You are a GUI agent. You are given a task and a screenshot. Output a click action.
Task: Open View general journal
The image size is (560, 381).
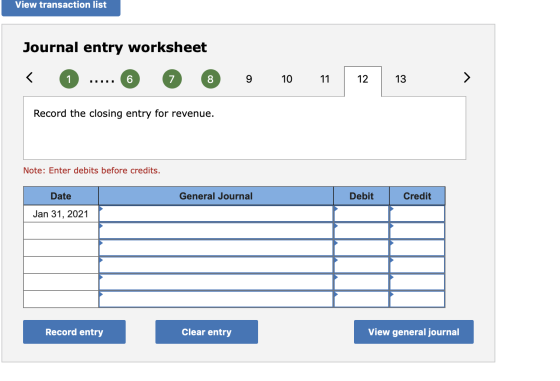414,332
